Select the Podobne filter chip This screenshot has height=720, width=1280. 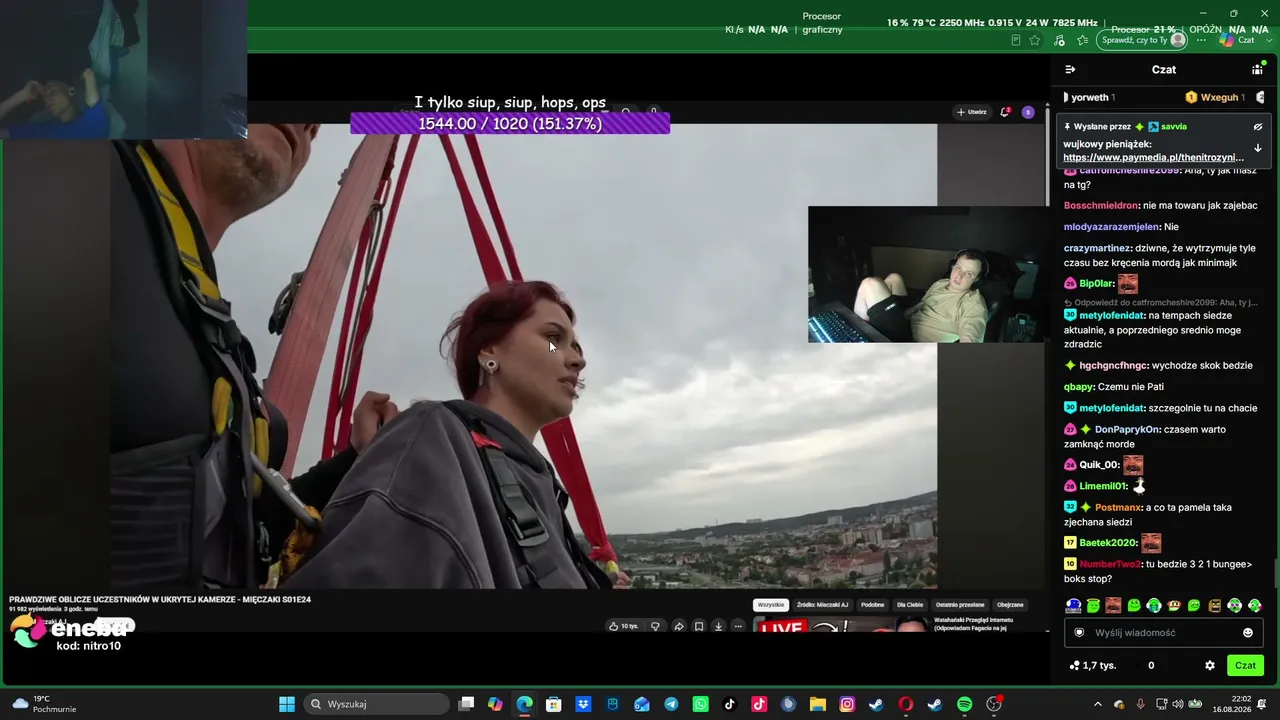(872, 605)
